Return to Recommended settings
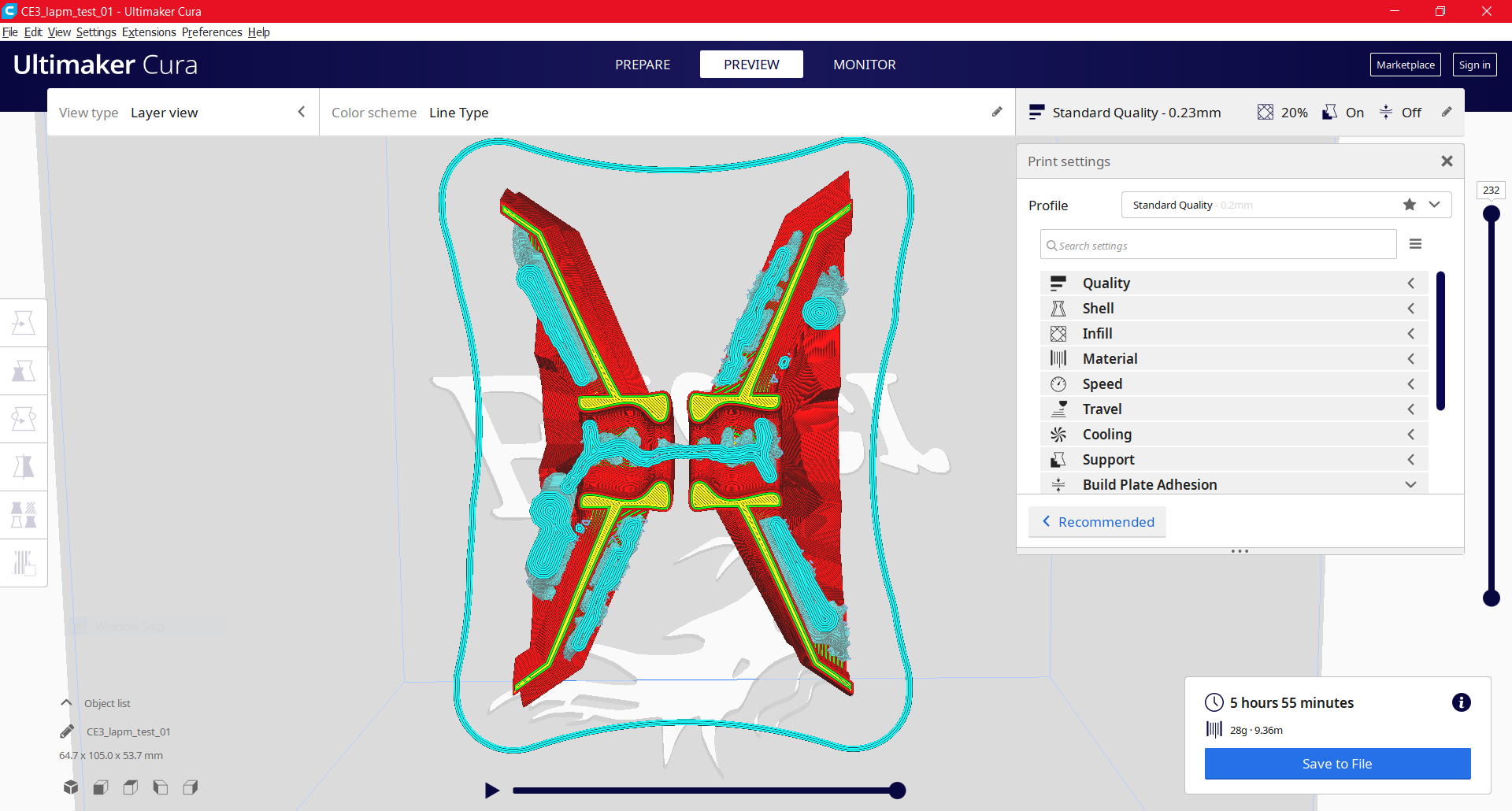Screen dimensions: 1512x811 pos(1097,522)
